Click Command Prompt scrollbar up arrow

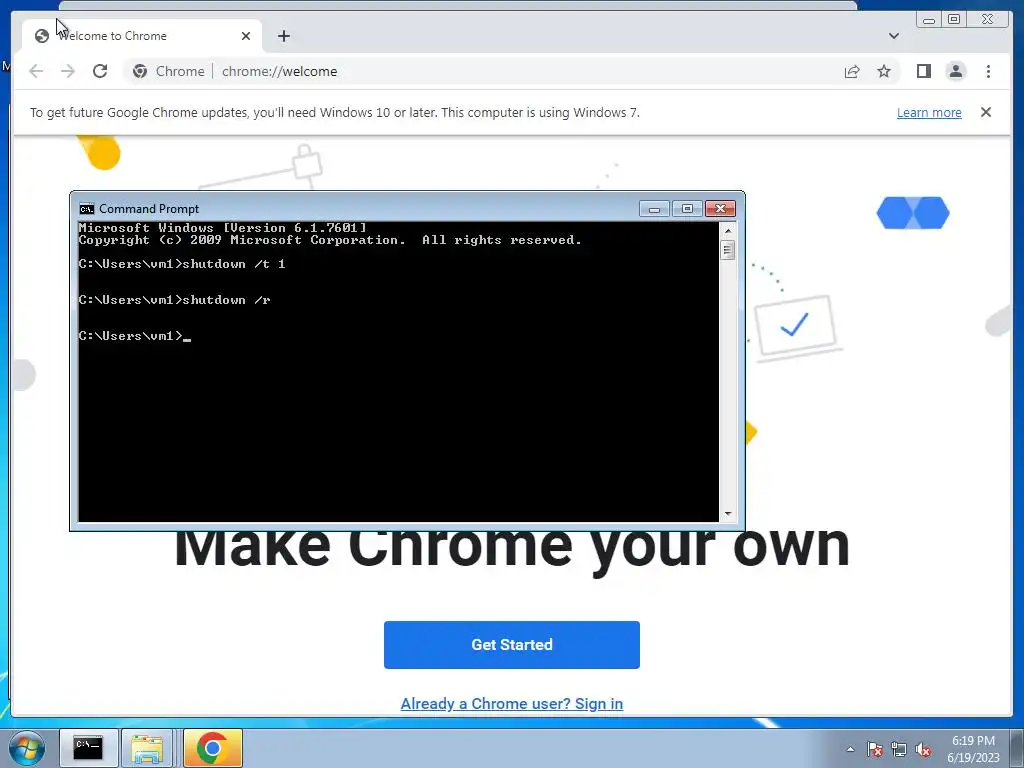click(x=728, y=231)
